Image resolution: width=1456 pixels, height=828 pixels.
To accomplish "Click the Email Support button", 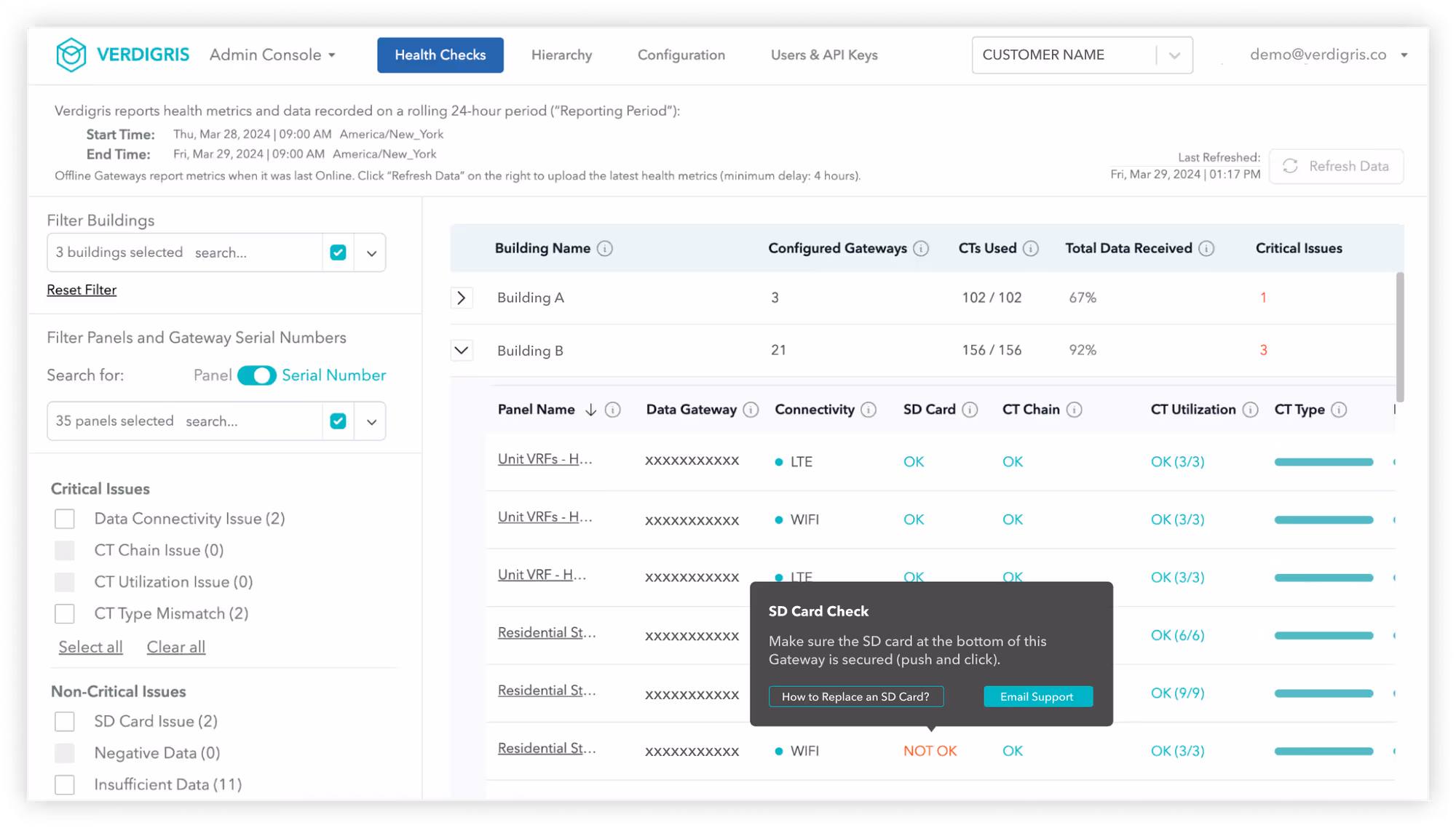I will [1037, 696].
